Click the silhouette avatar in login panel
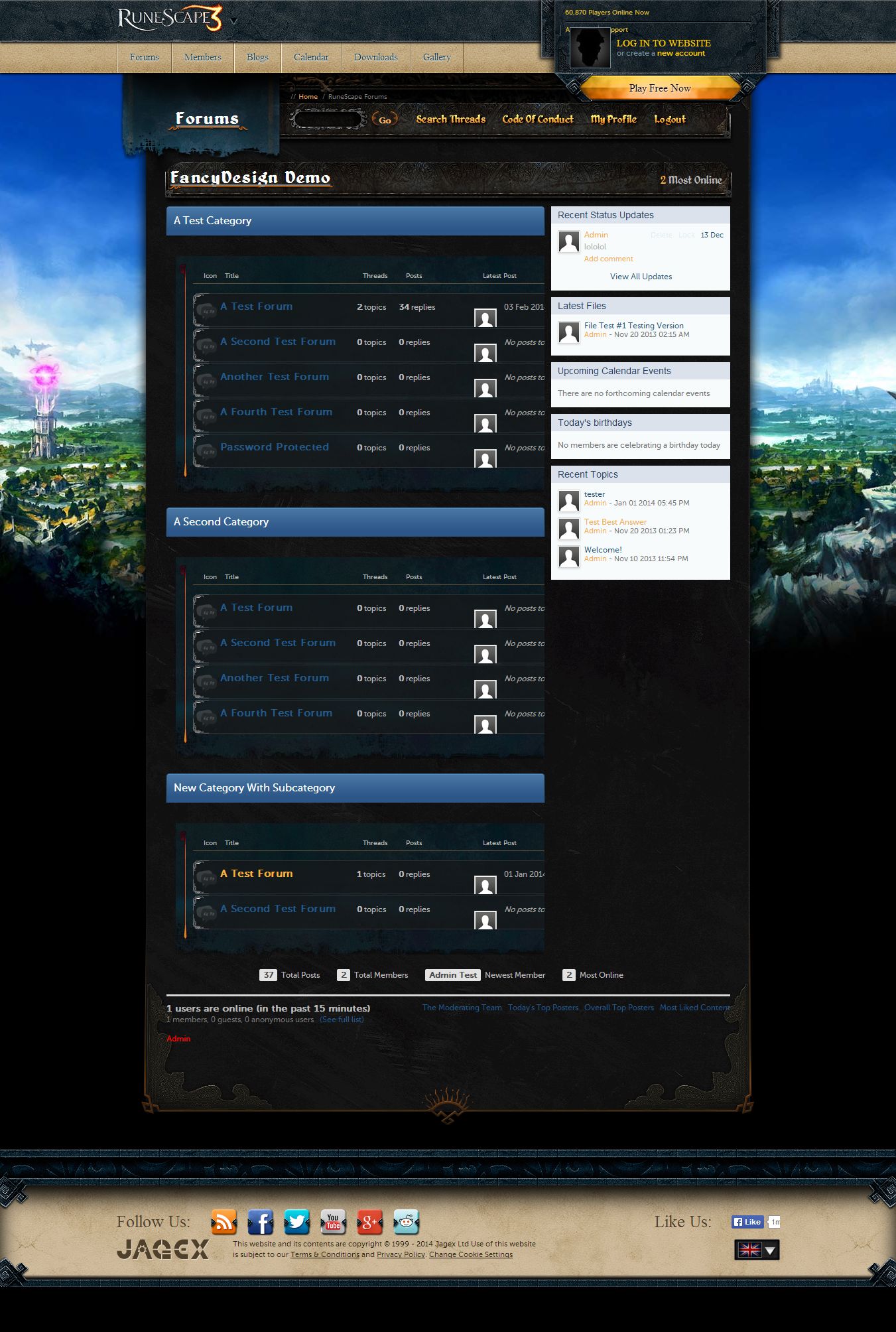The height and width of the screenshot is (1332, 896). [590, 48]
